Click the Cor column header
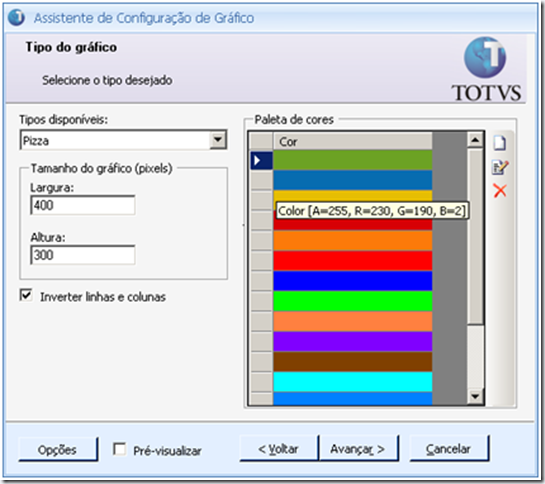 (352, 141)
